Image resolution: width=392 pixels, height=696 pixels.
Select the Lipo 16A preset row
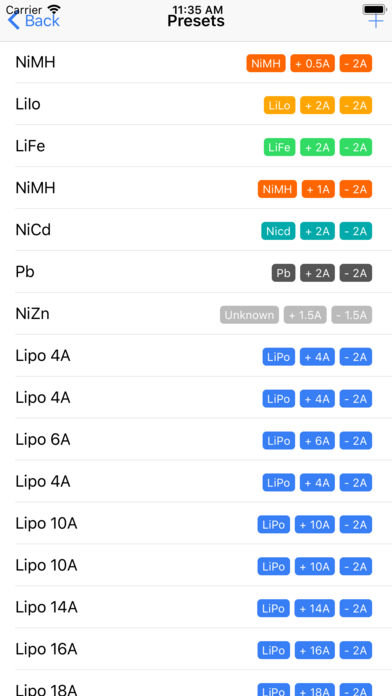click(x=196, y=649)
